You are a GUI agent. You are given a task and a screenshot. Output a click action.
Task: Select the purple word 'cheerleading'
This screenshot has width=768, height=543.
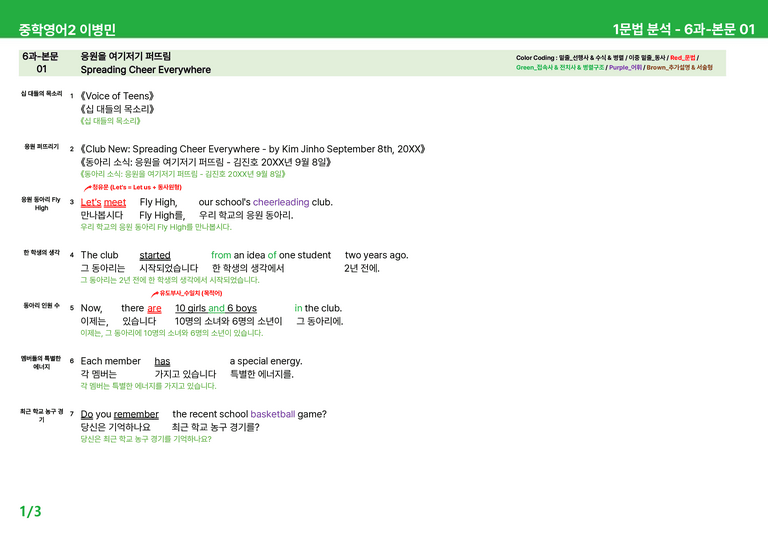point(281,202)
